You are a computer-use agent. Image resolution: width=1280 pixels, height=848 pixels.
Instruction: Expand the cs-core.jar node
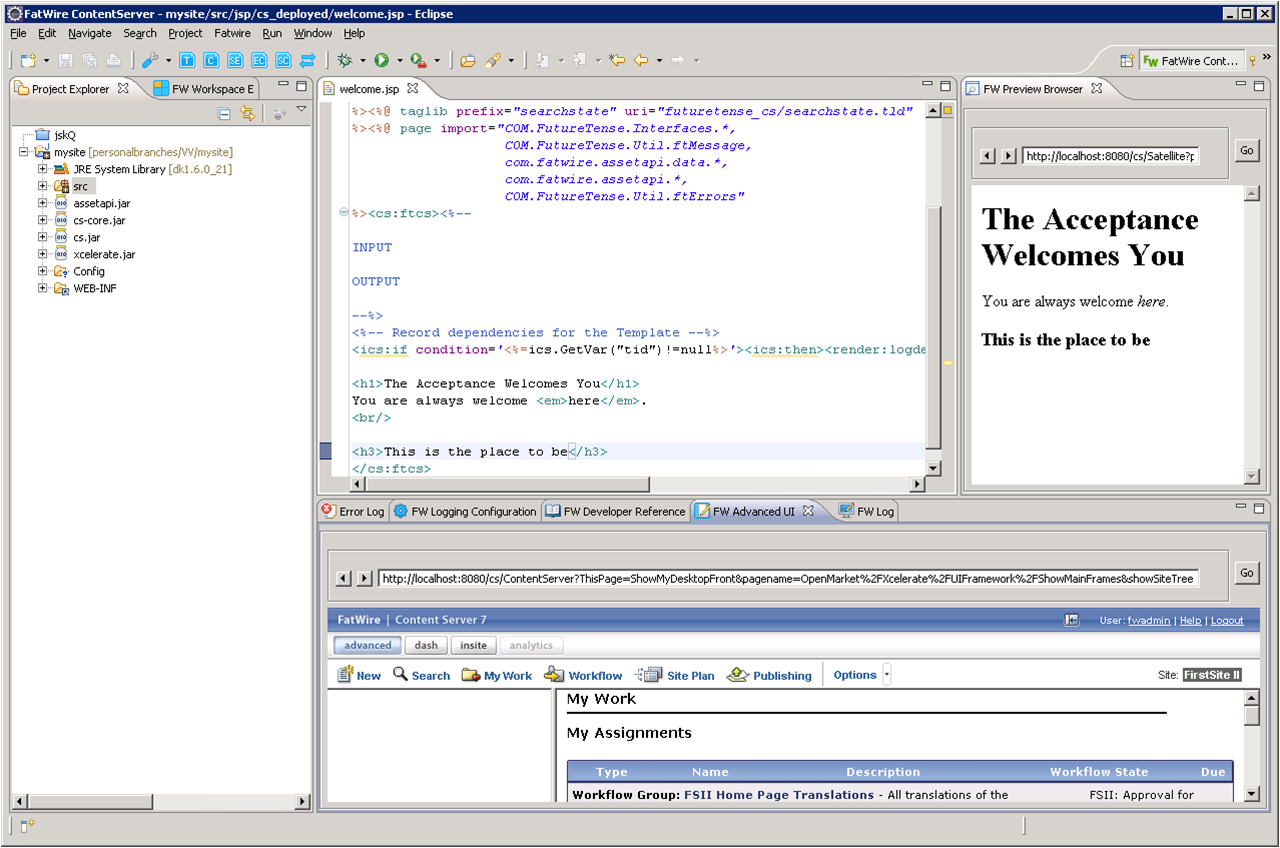tap(43, 220)
